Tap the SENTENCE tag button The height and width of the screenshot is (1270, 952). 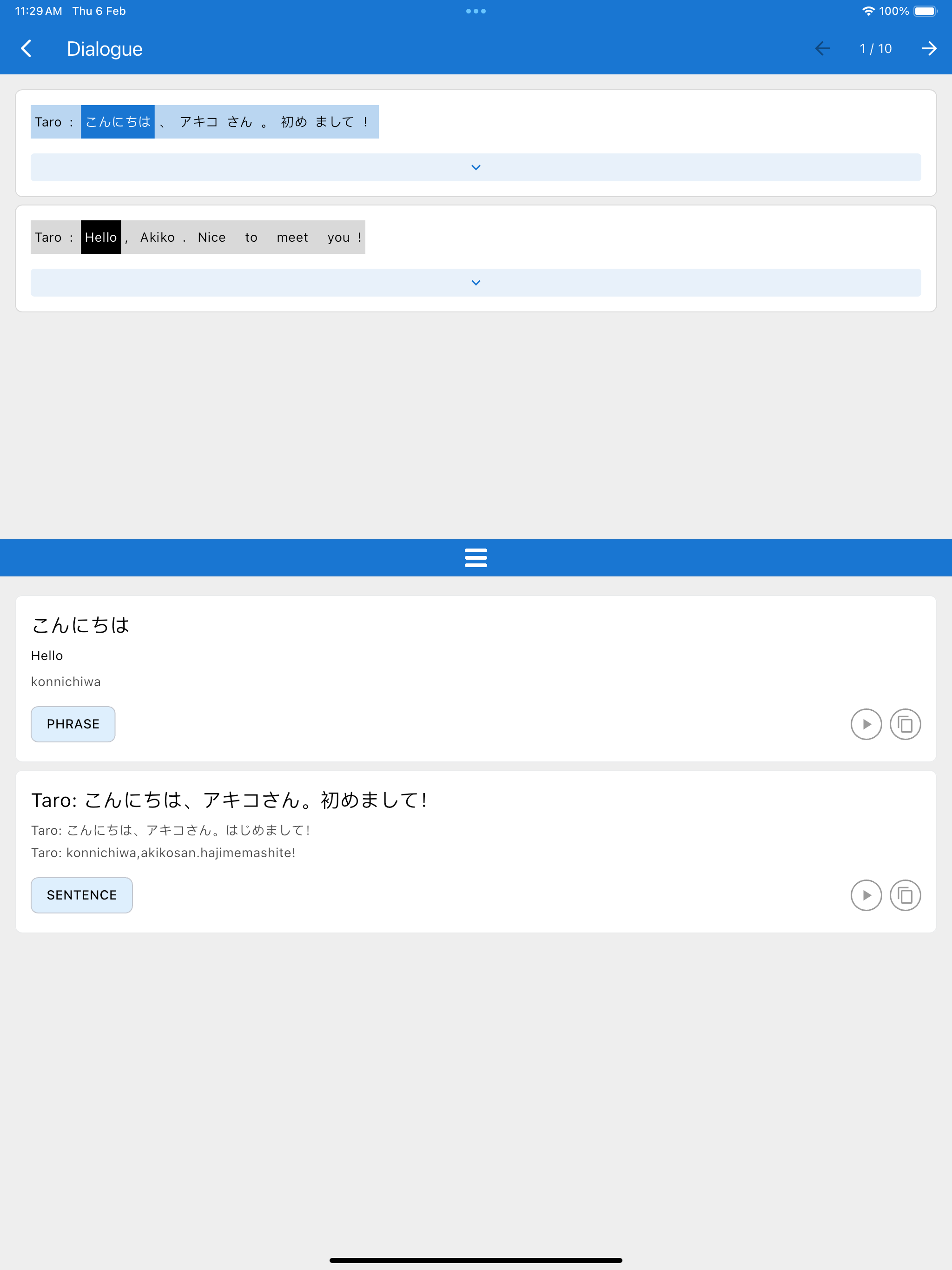coord(81,895)
